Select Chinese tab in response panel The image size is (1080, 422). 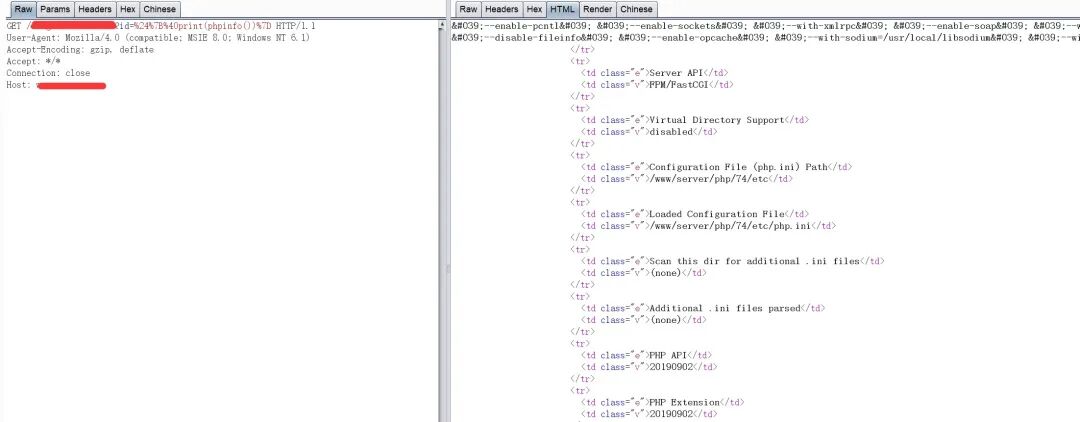[x=636, y=9]
